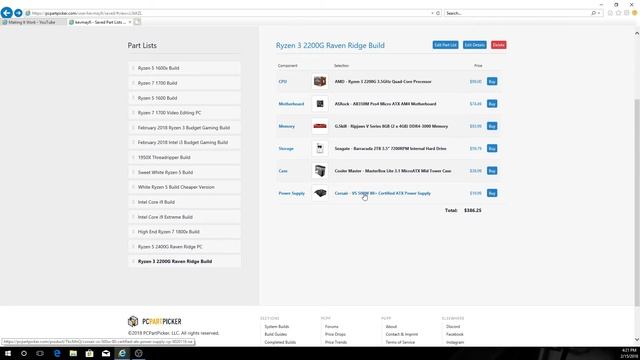Reload the page with the refresh icon

coord(438,13)
